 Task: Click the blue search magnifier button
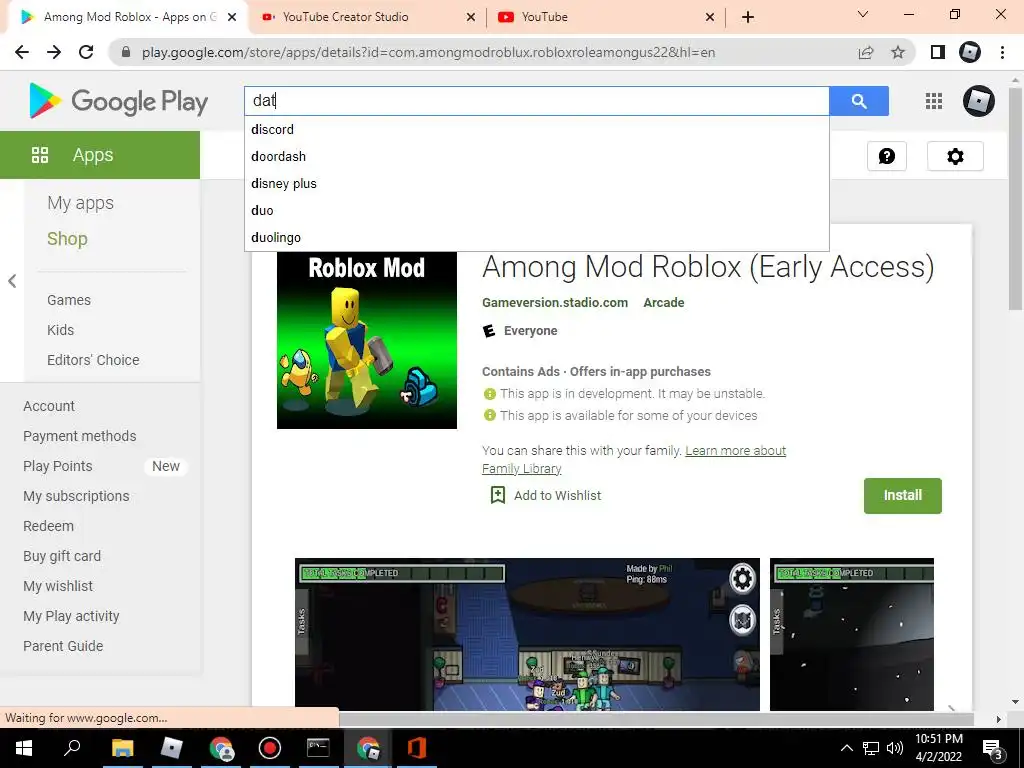pyautogui.click(x=859, y=101)
